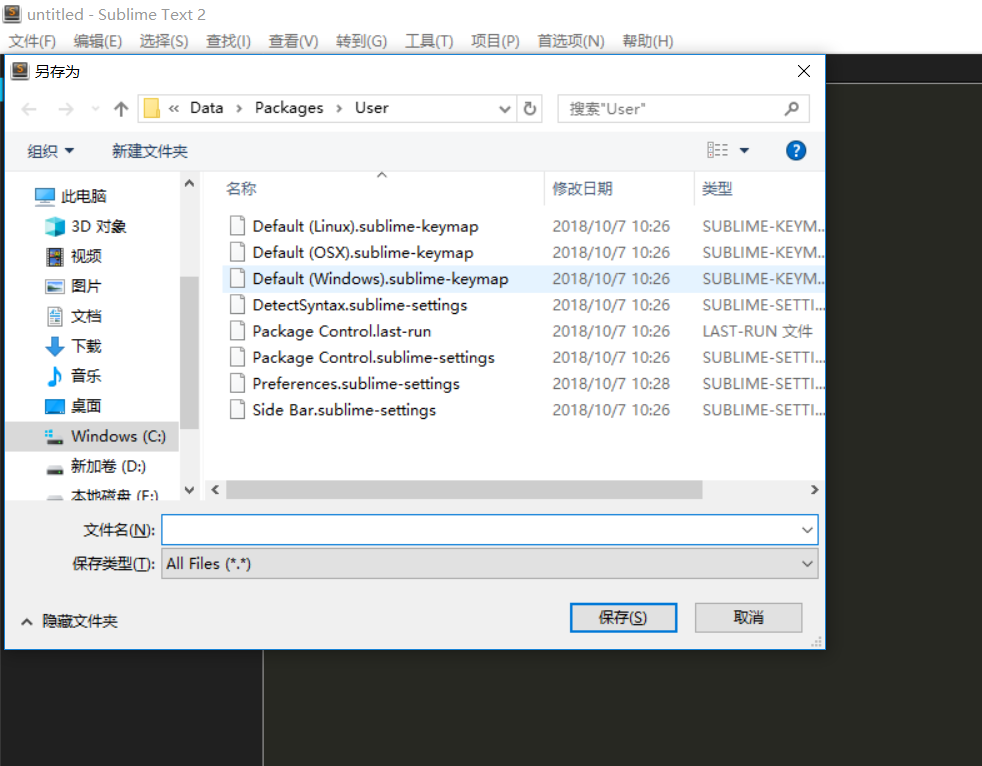Screen dimensions: 982x766
Task: Open the recent locations dropdown arrow
Action: [x=95, y=109]
